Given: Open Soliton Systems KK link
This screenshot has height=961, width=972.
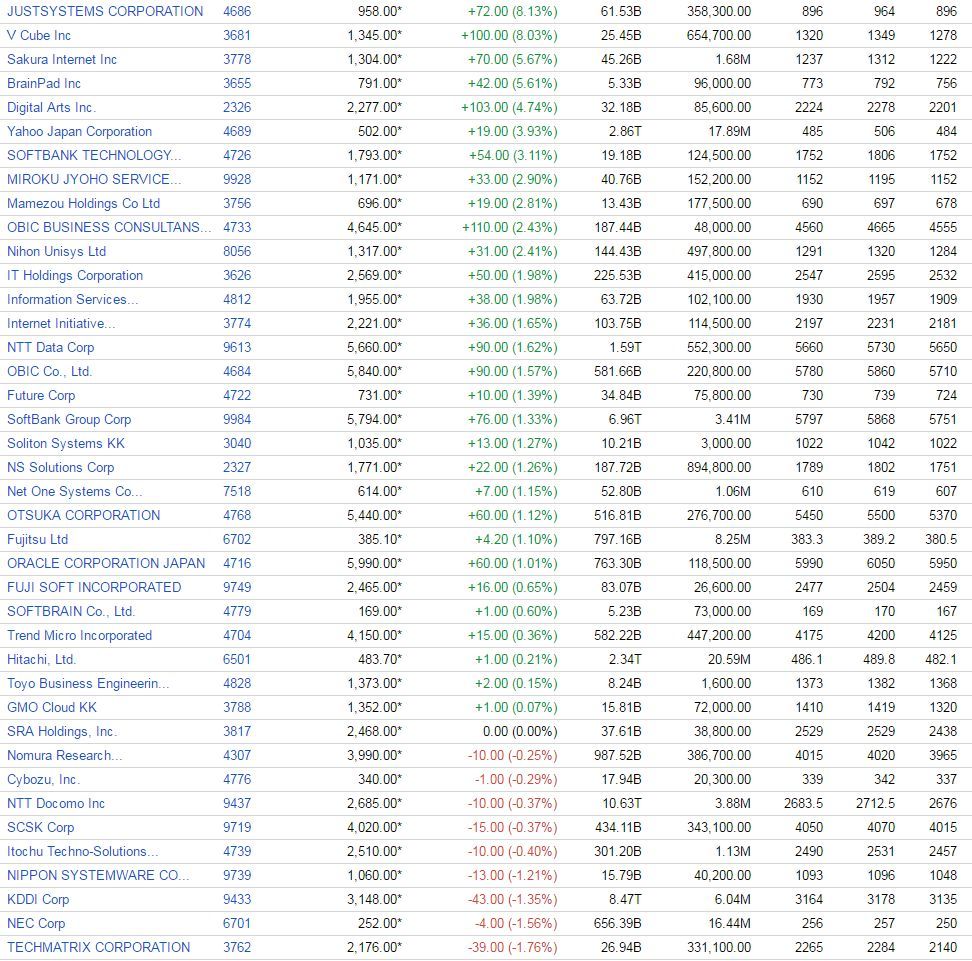Looking at the screenshot, I should pos(66,444).
